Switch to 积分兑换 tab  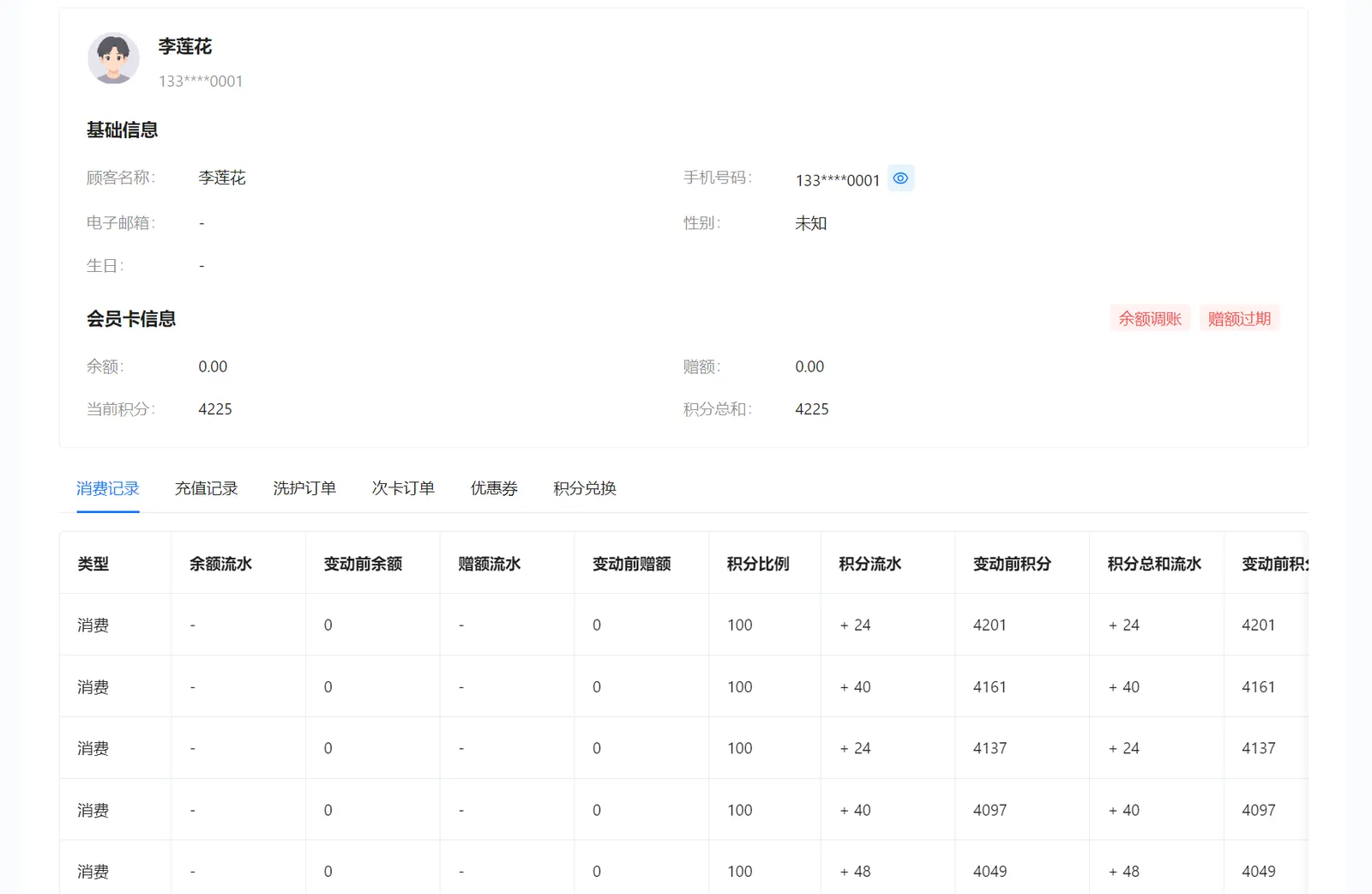pyautogui.click(x=585, y=488)
